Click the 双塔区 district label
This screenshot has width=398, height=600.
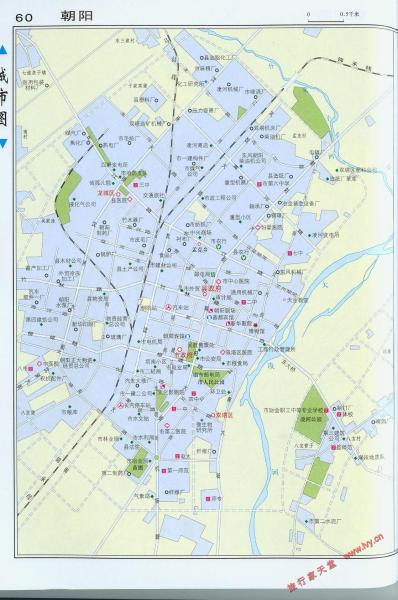pyautogui.click(x=224, y=414)
